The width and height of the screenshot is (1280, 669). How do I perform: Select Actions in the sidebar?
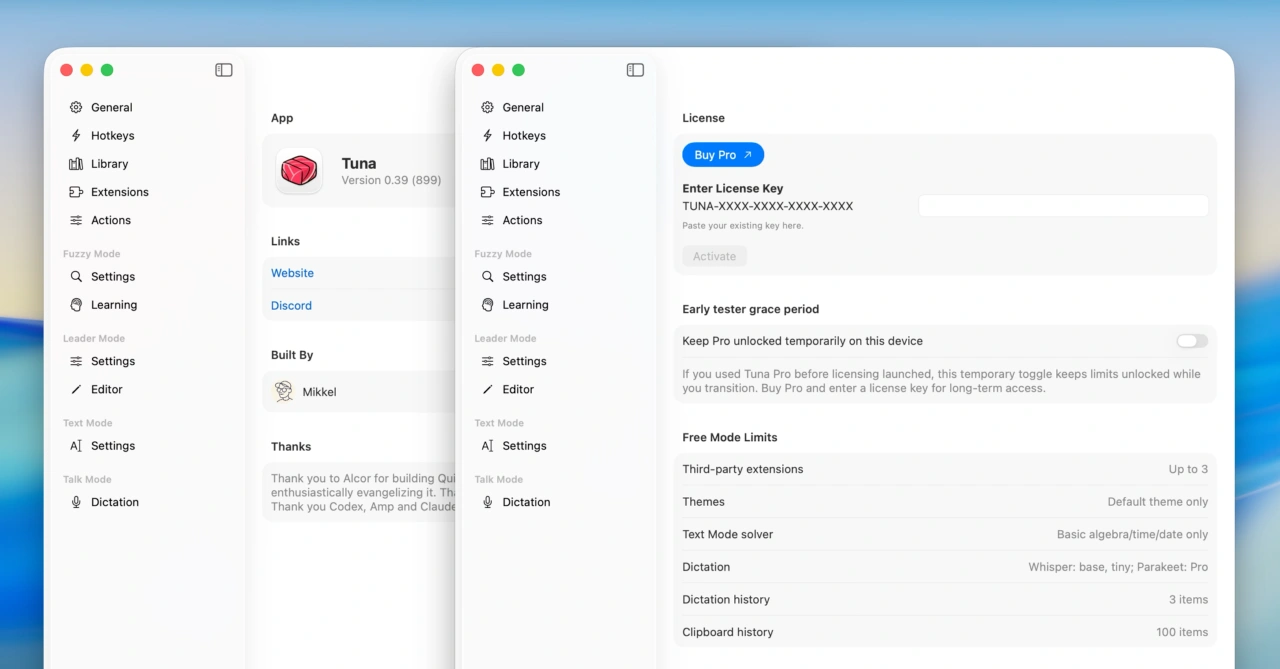[x=520, y=220]
